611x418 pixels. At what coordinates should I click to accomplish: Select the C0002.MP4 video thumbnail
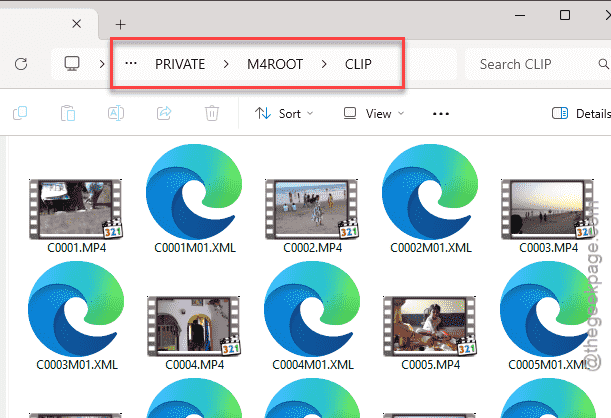312,209
